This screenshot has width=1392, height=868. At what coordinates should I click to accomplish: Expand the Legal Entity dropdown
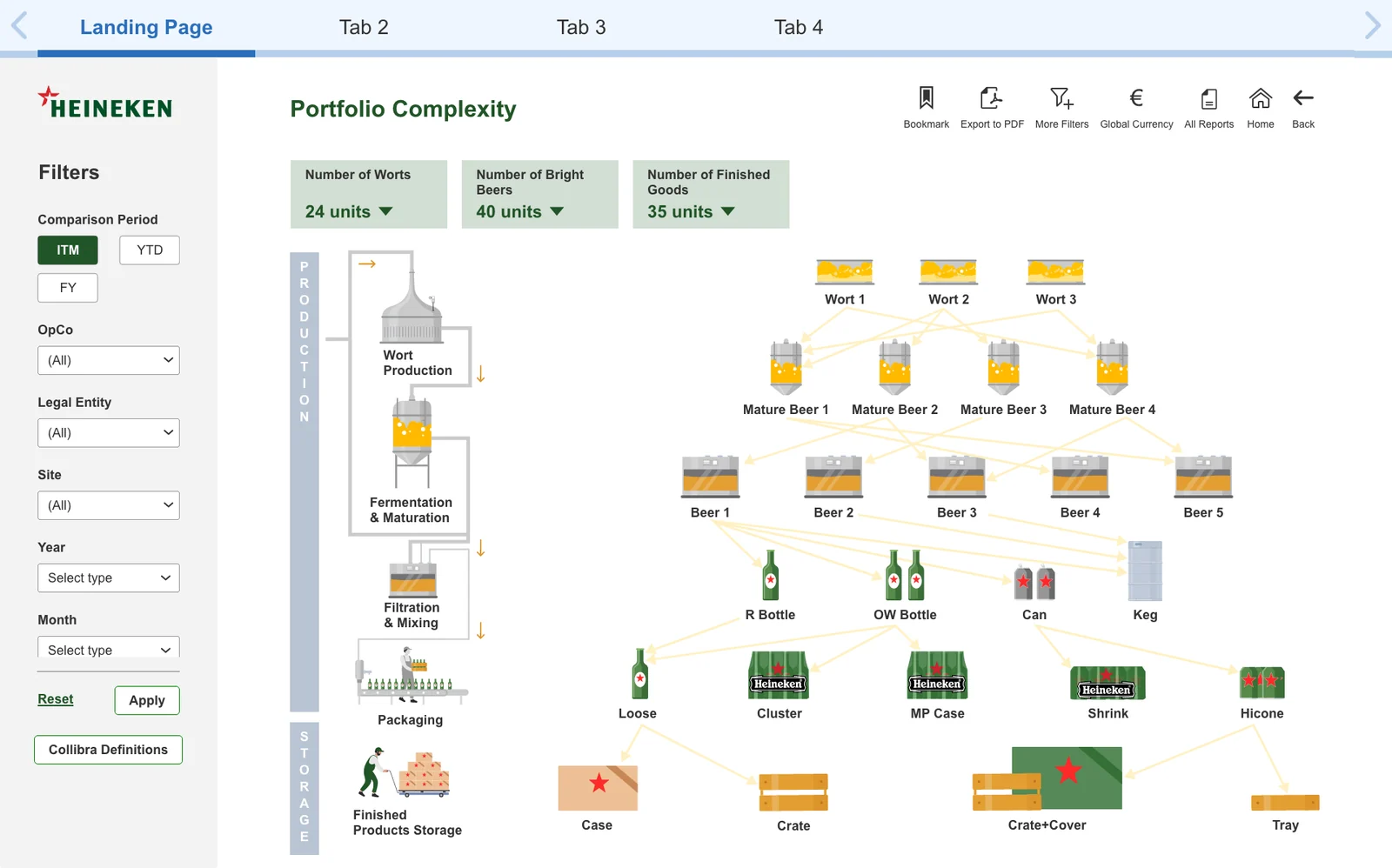click(x=109, y=433)
